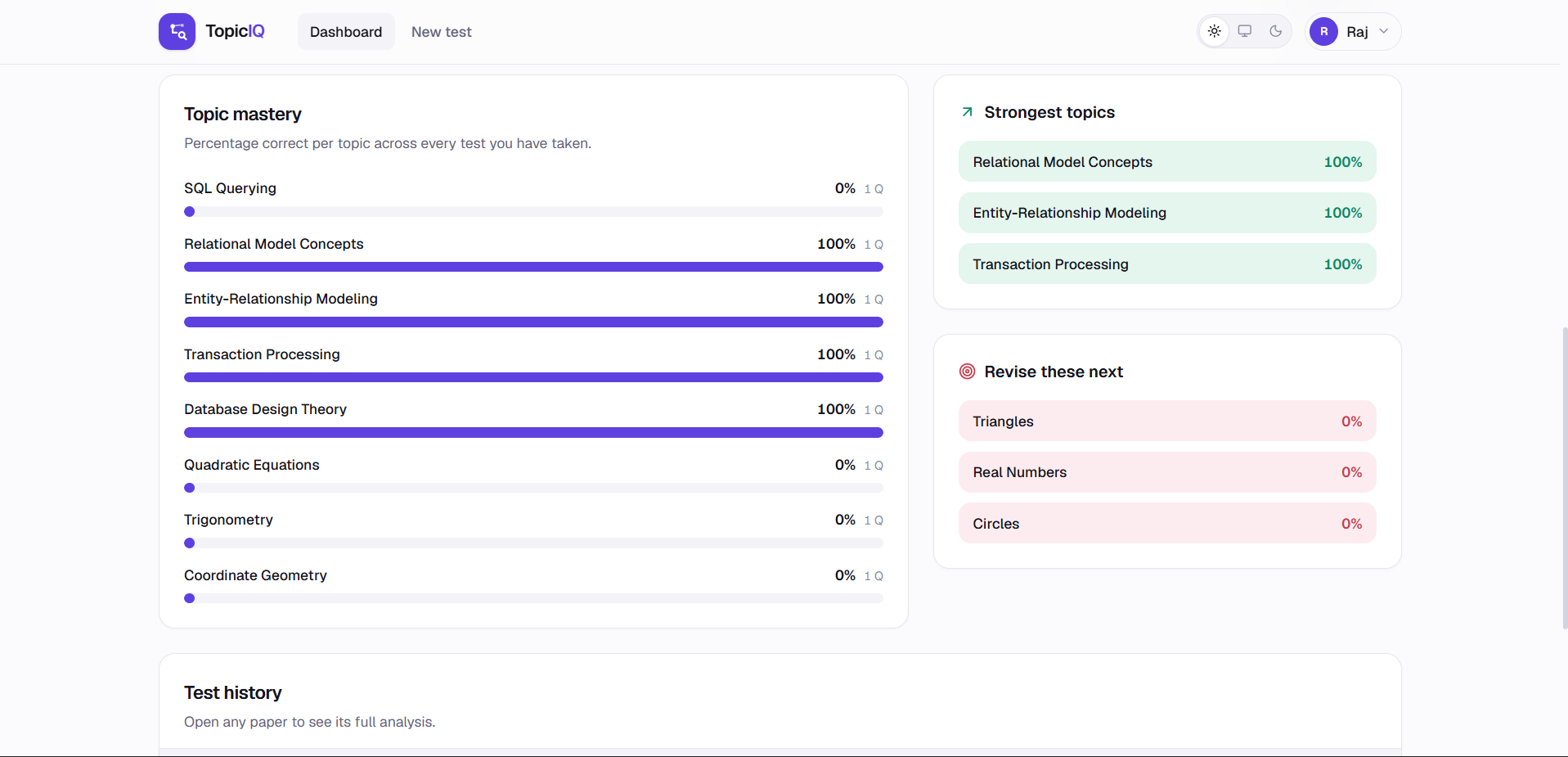The width and height of the screenshot is (1568, 757).
Task: Click 'Entity-Relationship Modeling' in Topic mastery
Action: [281, 299]
